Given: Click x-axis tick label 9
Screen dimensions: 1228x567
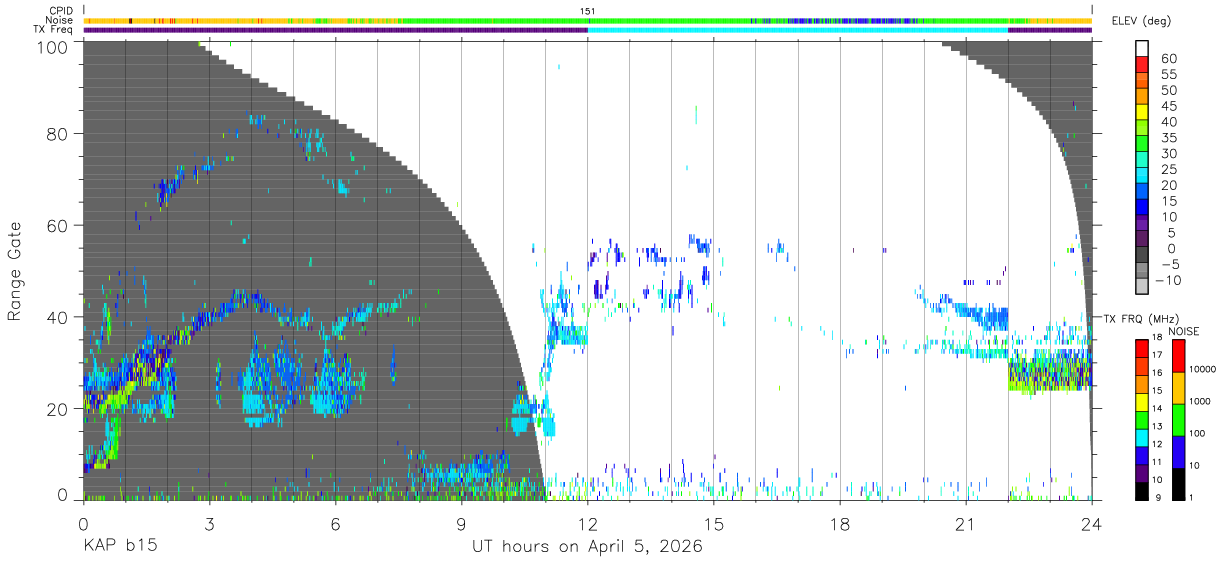Looking at the screenshot, I should click(x=461, y=524).
